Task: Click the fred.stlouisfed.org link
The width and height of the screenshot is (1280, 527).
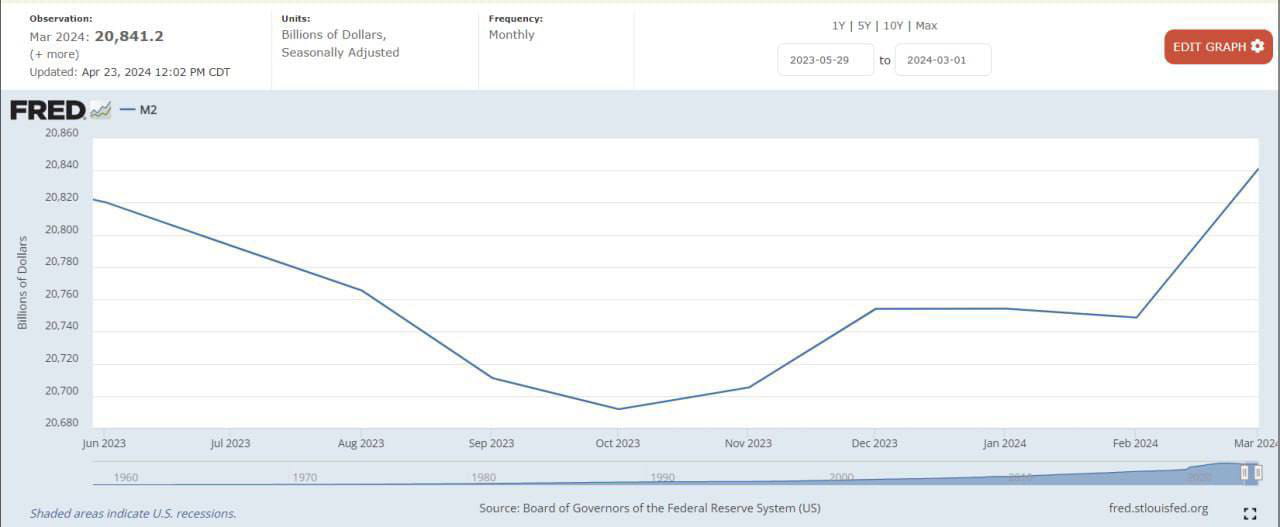Action: (x=1158, y=508)
